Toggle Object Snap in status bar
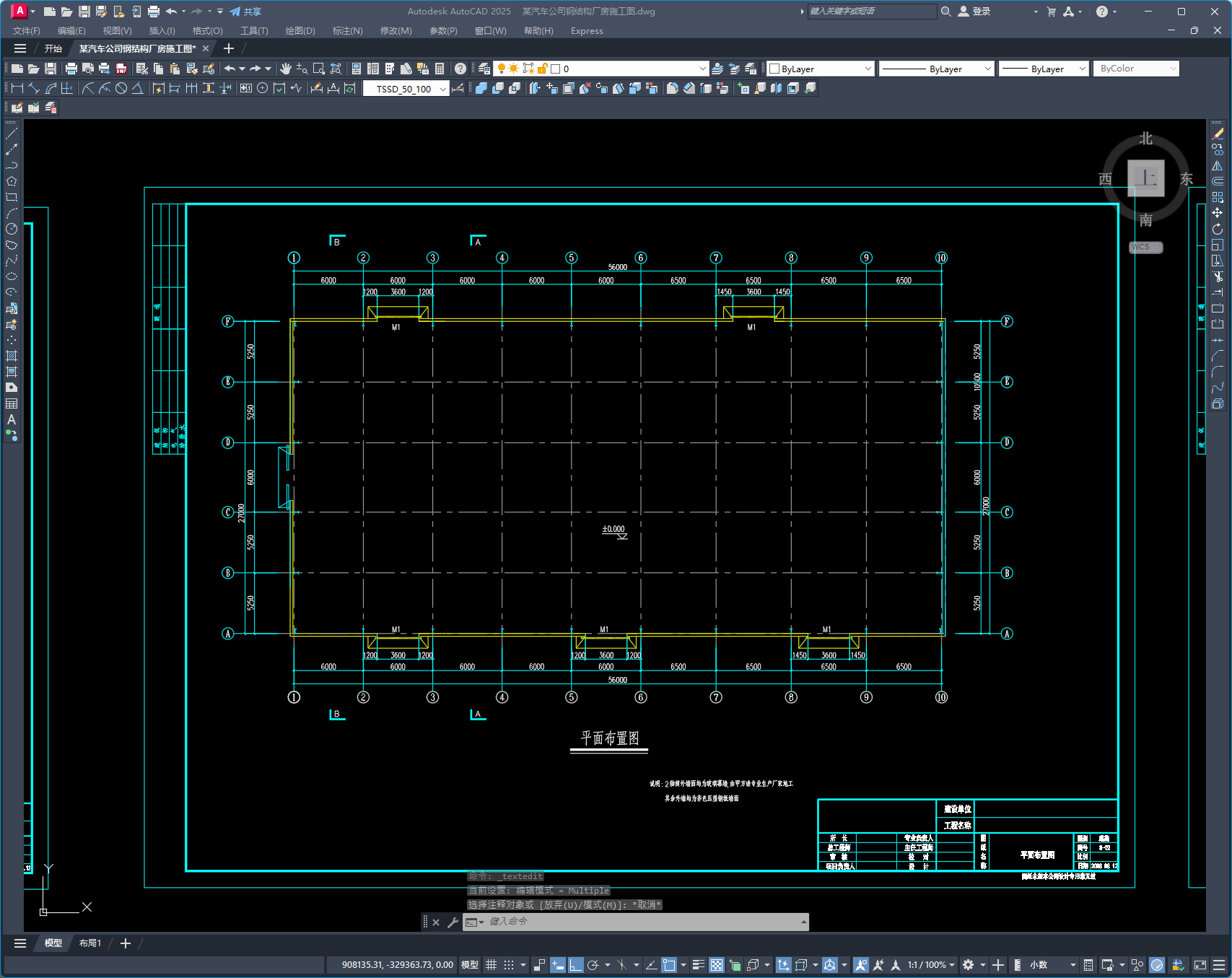1232x978 pixels. tap(669, 965)
